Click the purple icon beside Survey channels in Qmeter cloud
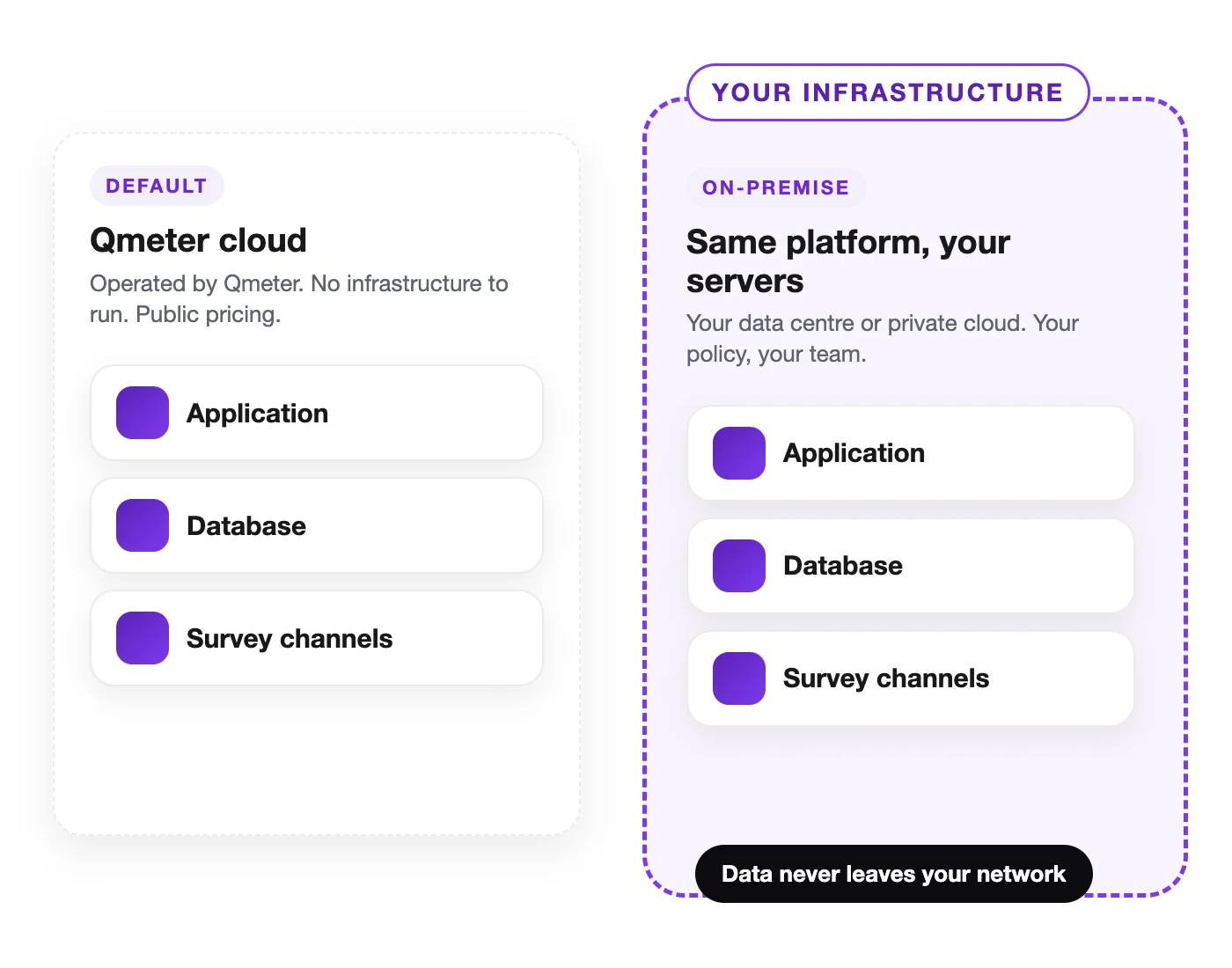This screenshot has height=968, width=1232. coord(143,638)
